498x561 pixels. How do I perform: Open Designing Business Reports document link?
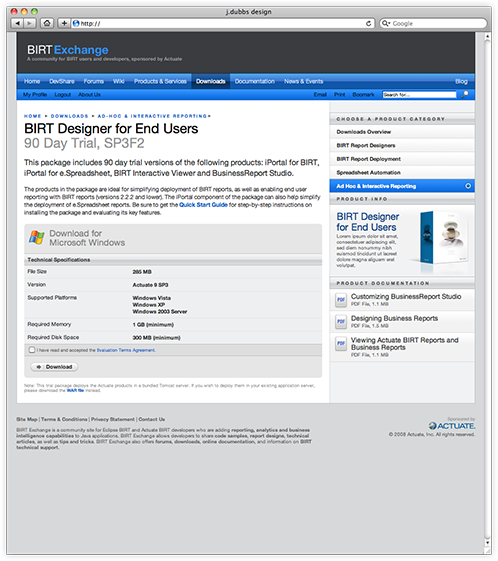[394, 318]
